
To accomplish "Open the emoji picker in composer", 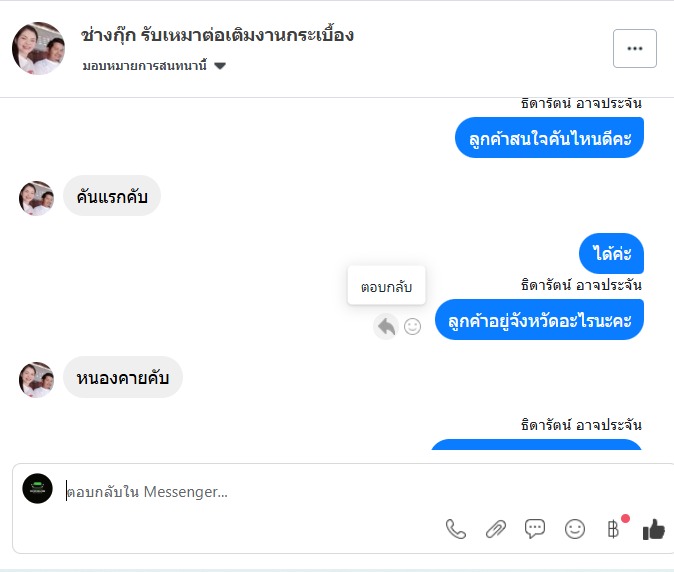I will [575, 529].
